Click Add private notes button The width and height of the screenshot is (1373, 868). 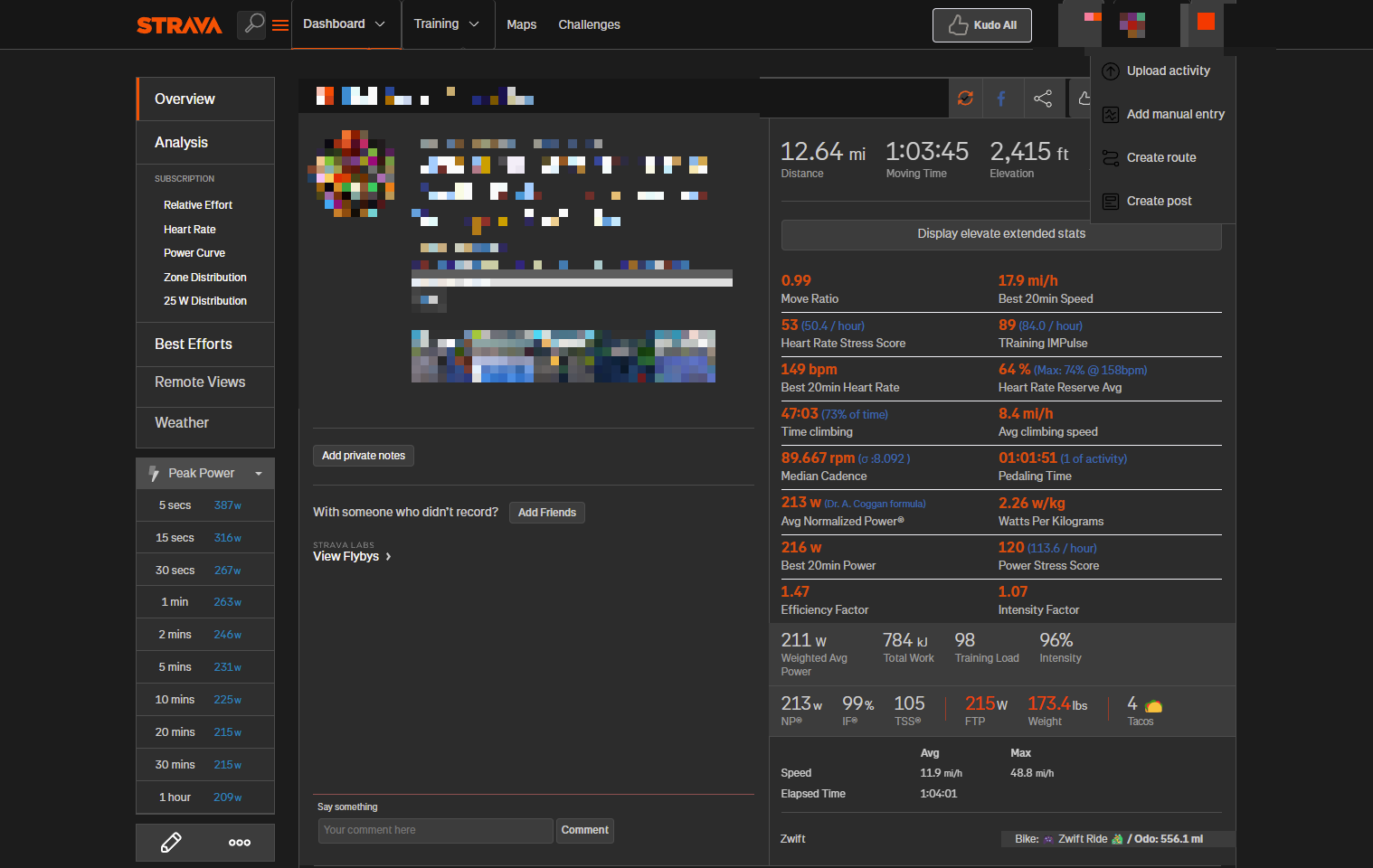[364, 456]
